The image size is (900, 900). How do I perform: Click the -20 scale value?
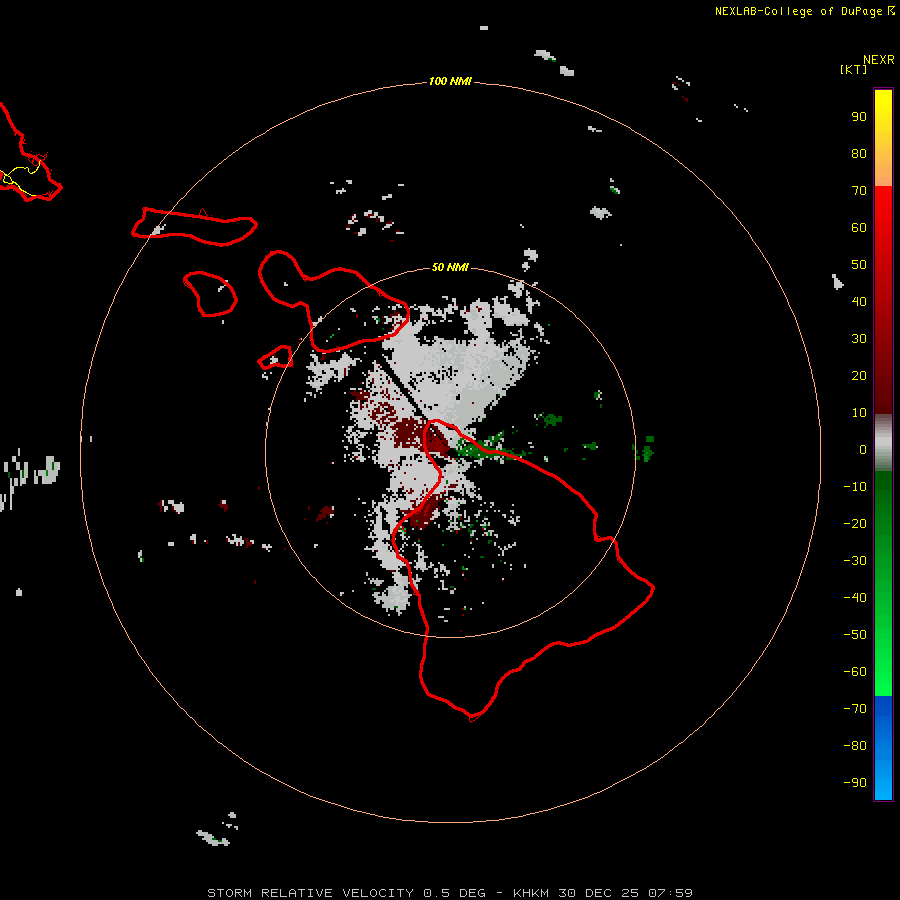(x=855, y=524)
